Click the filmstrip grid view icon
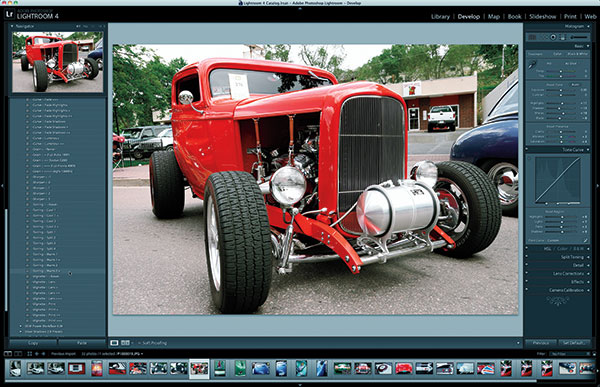600x387 pixels. [29, 354]
